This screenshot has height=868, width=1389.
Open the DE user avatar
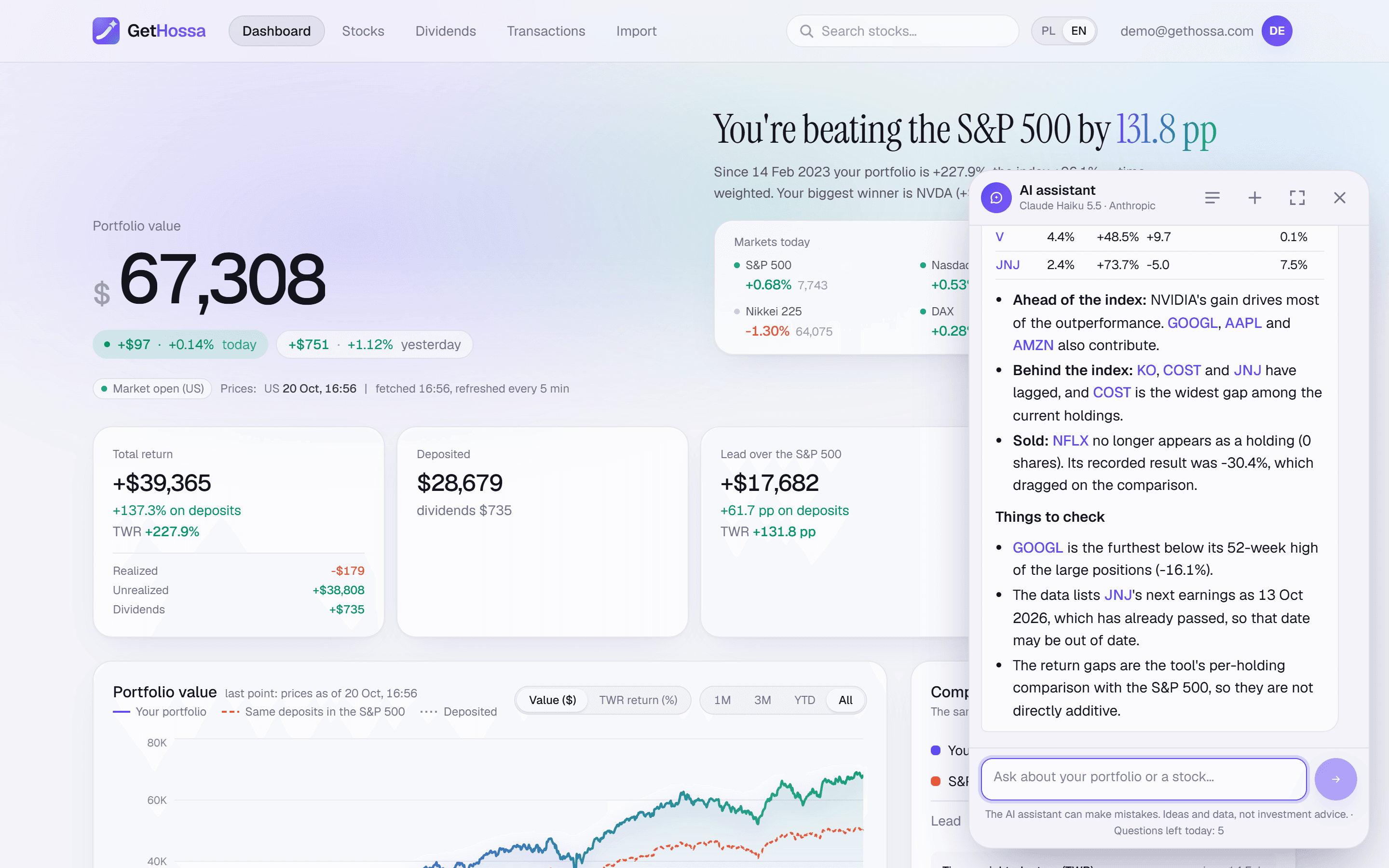1277,31
